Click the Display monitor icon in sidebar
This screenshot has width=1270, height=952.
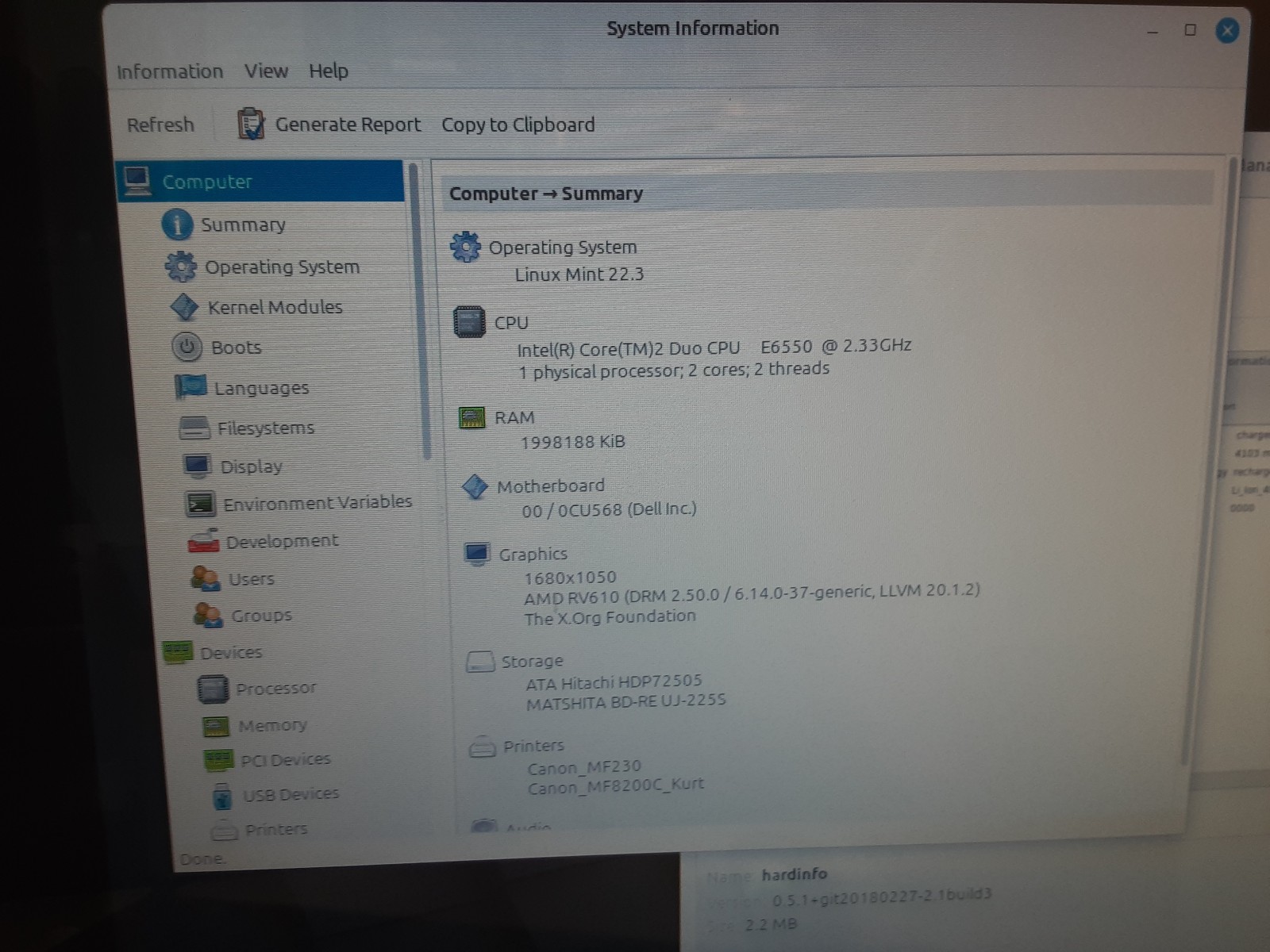(197, 466)
